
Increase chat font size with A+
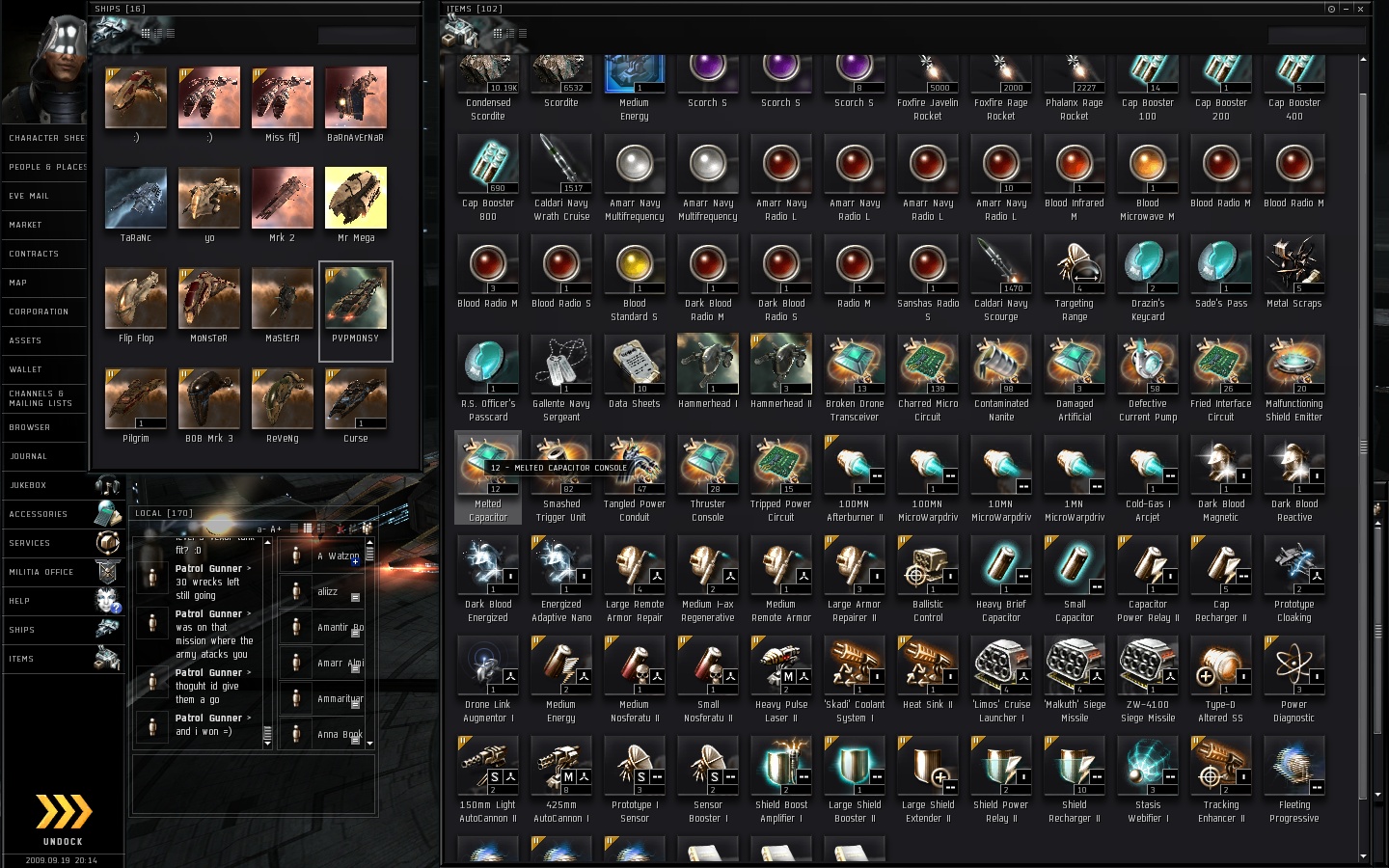(276, 529)
